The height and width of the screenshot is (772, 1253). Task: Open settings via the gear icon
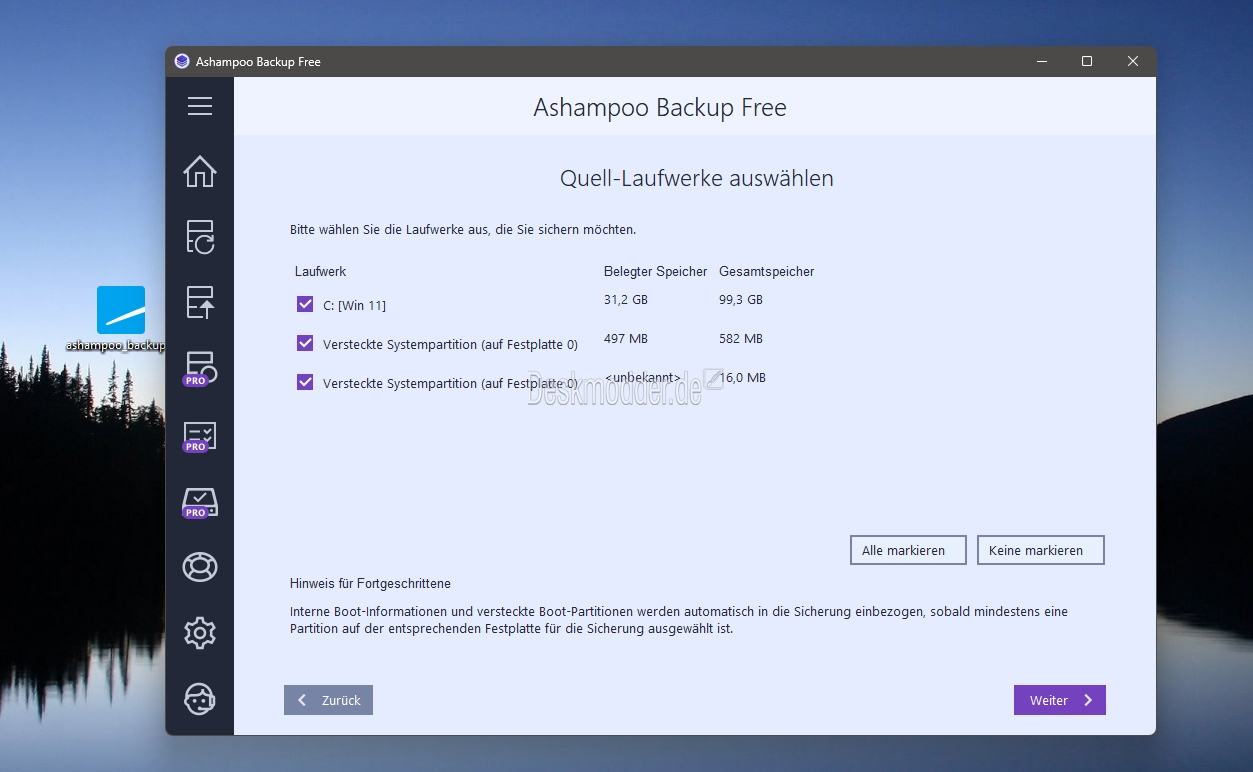[x=200, y=633]
